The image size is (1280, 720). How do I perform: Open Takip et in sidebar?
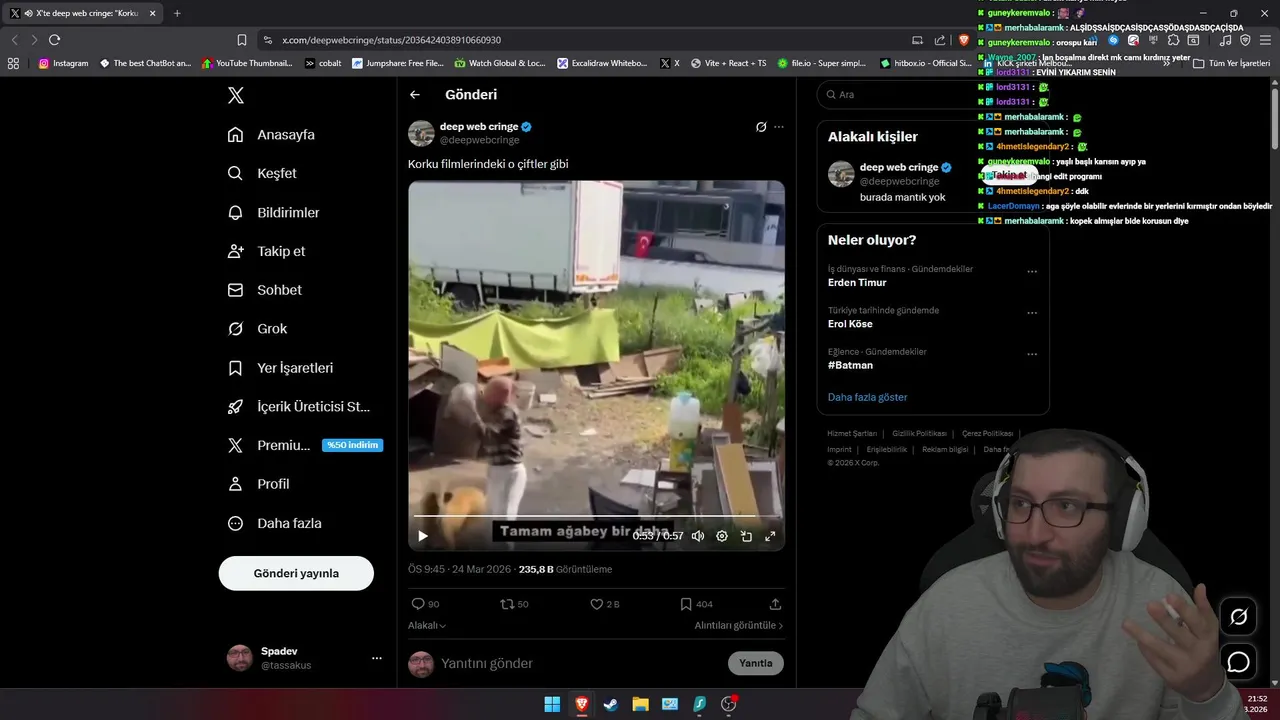click(266, 251)
